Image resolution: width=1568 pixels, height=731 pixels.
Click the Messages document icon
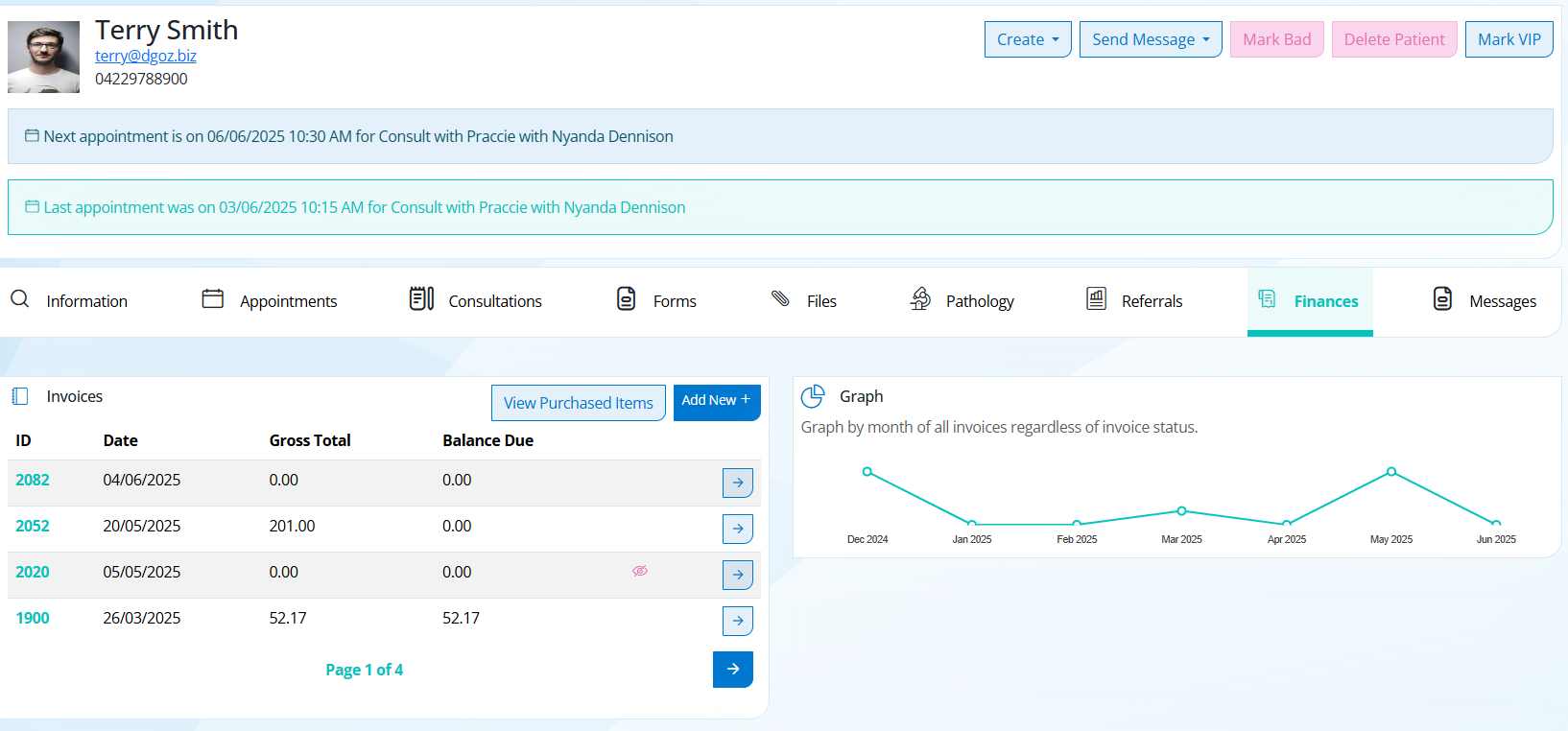tap(1442, 299)
